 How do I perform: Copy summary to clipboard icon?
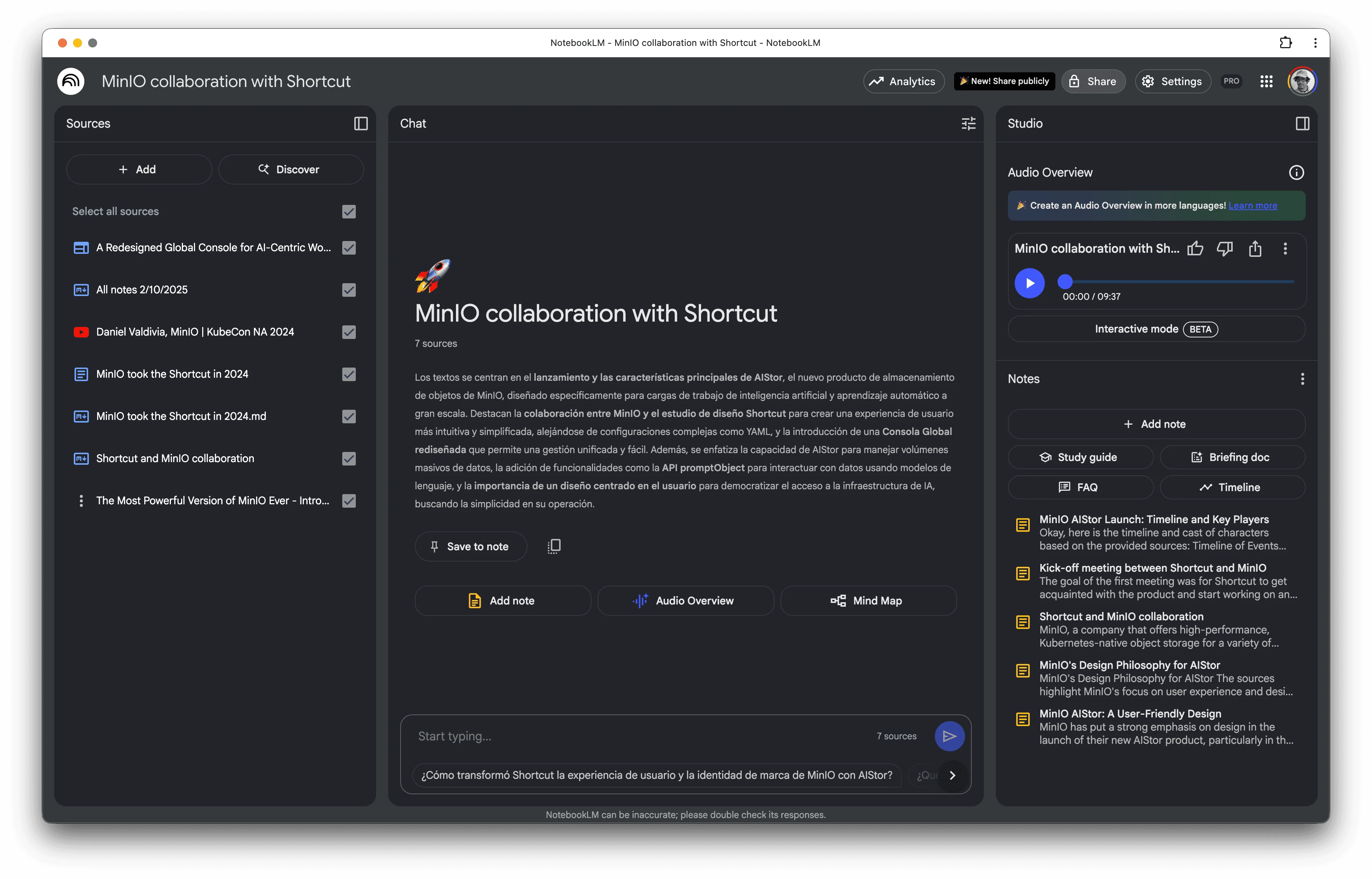(553, 546)
